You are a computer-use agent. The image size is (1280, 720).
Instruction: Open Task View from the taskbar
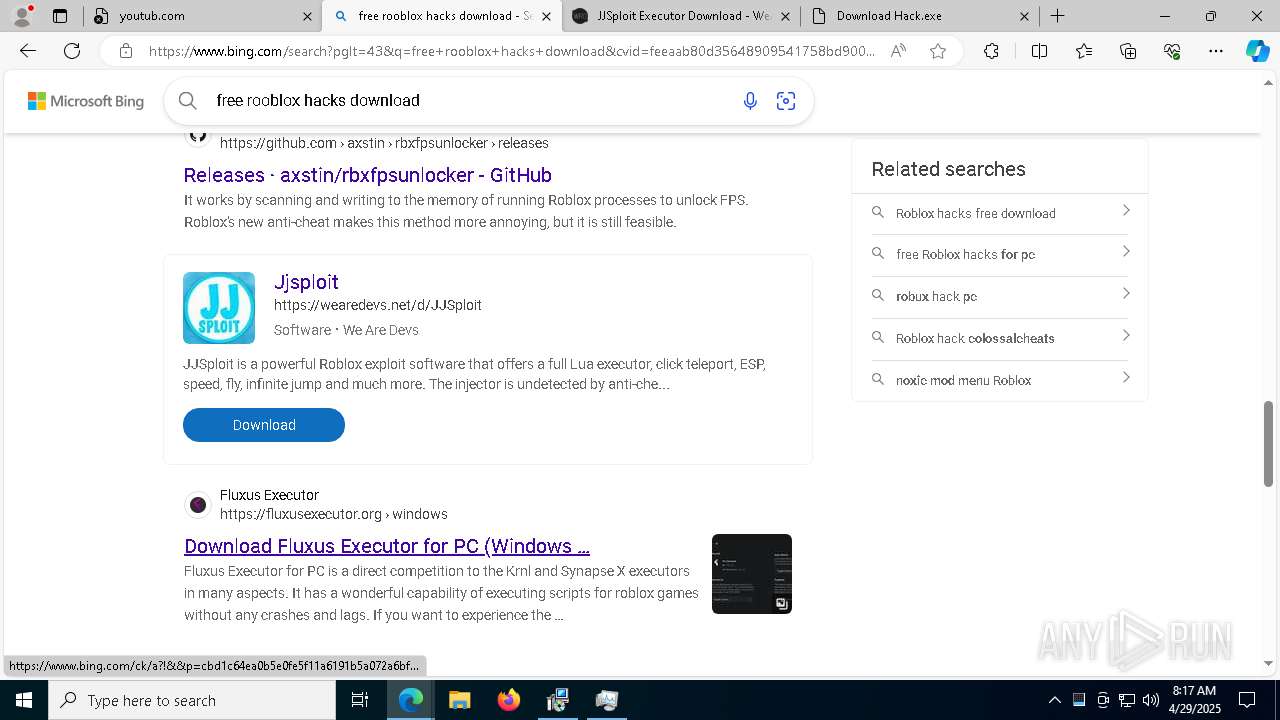pyautogui.click(x=360, y=700)
